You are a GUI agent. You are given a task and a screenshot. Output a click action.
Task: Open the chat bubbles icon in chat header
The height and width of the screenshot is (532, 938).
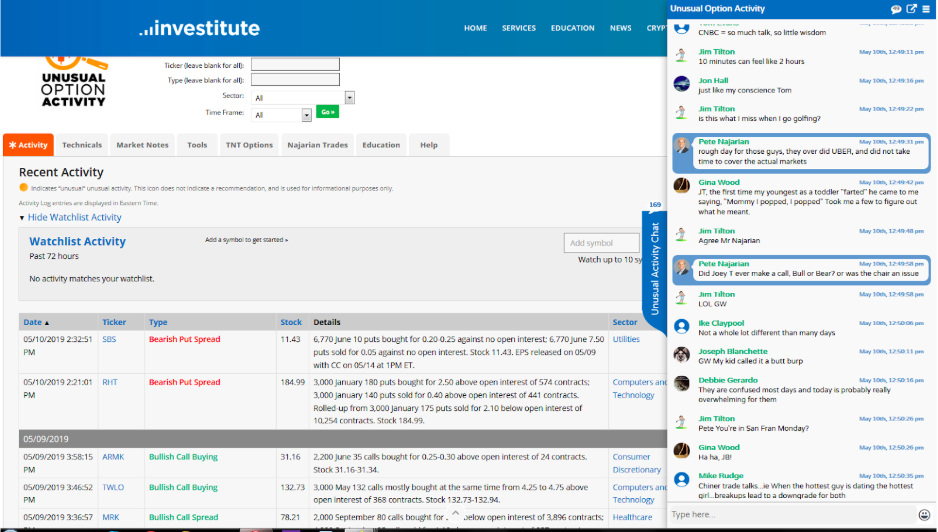click(x=896, y=9)
